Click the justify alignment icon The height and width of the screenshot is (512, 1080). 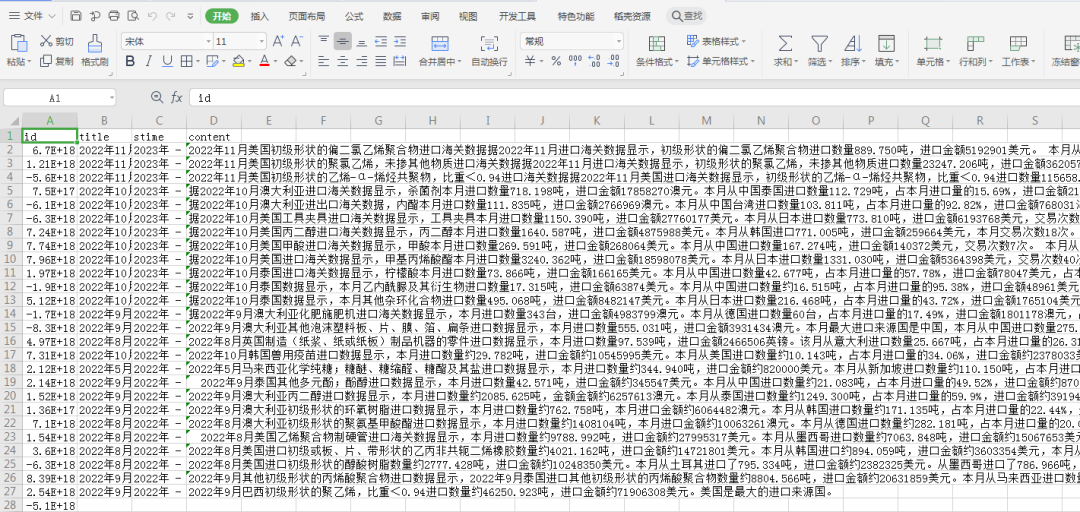381,61
